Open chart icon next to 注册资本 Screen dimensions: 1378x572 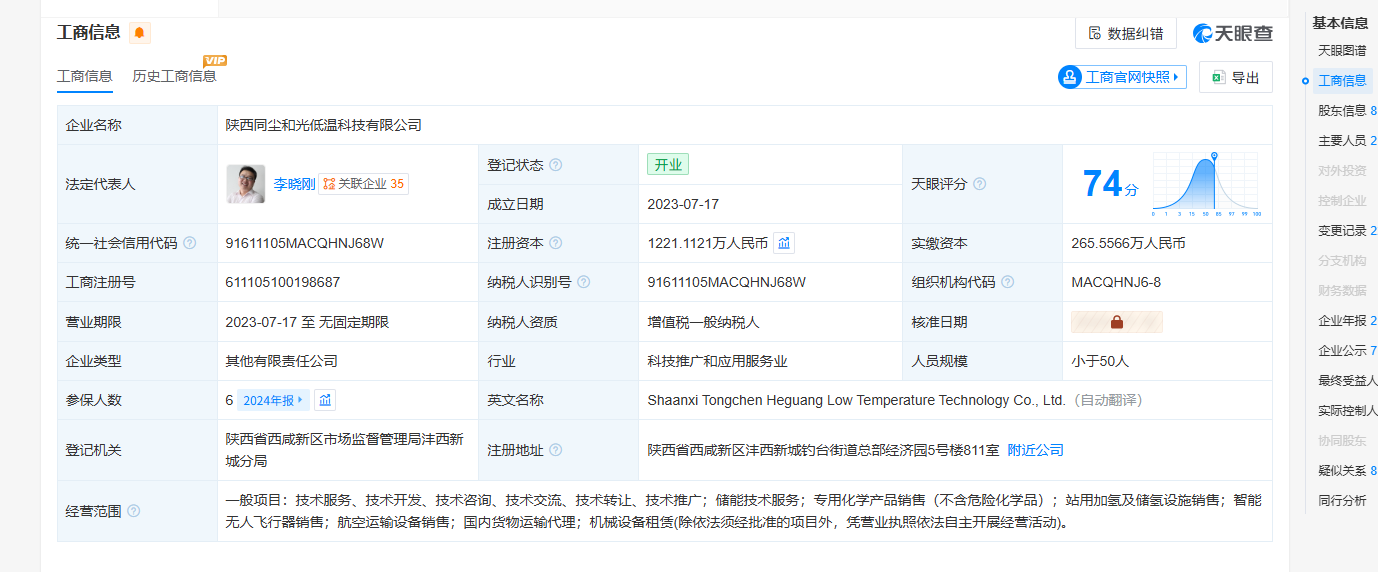tap(784, 243)
